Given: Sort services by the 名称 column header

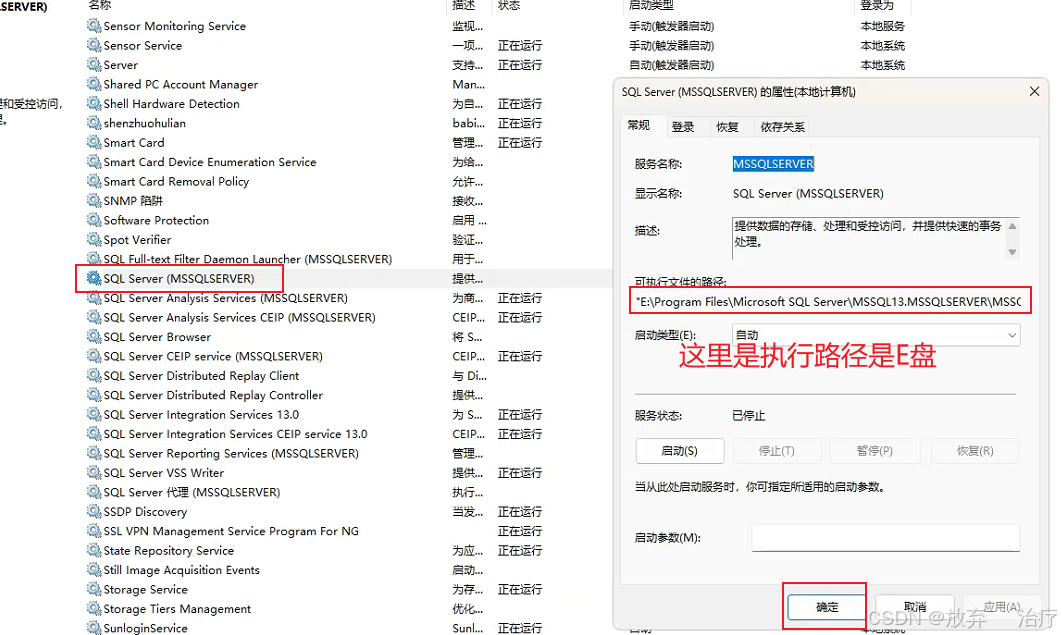Looking at the screenshot, I should click(100, 5).
